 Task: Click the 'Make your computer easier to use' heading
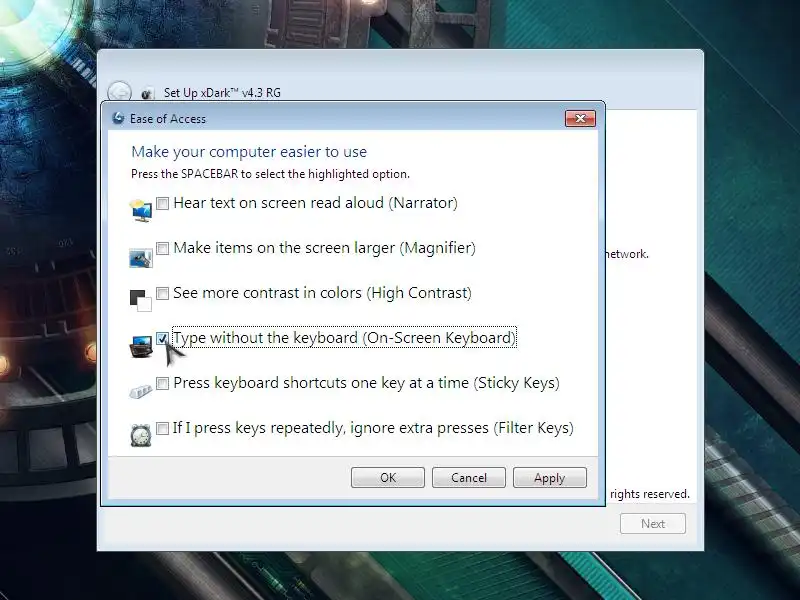249,152
